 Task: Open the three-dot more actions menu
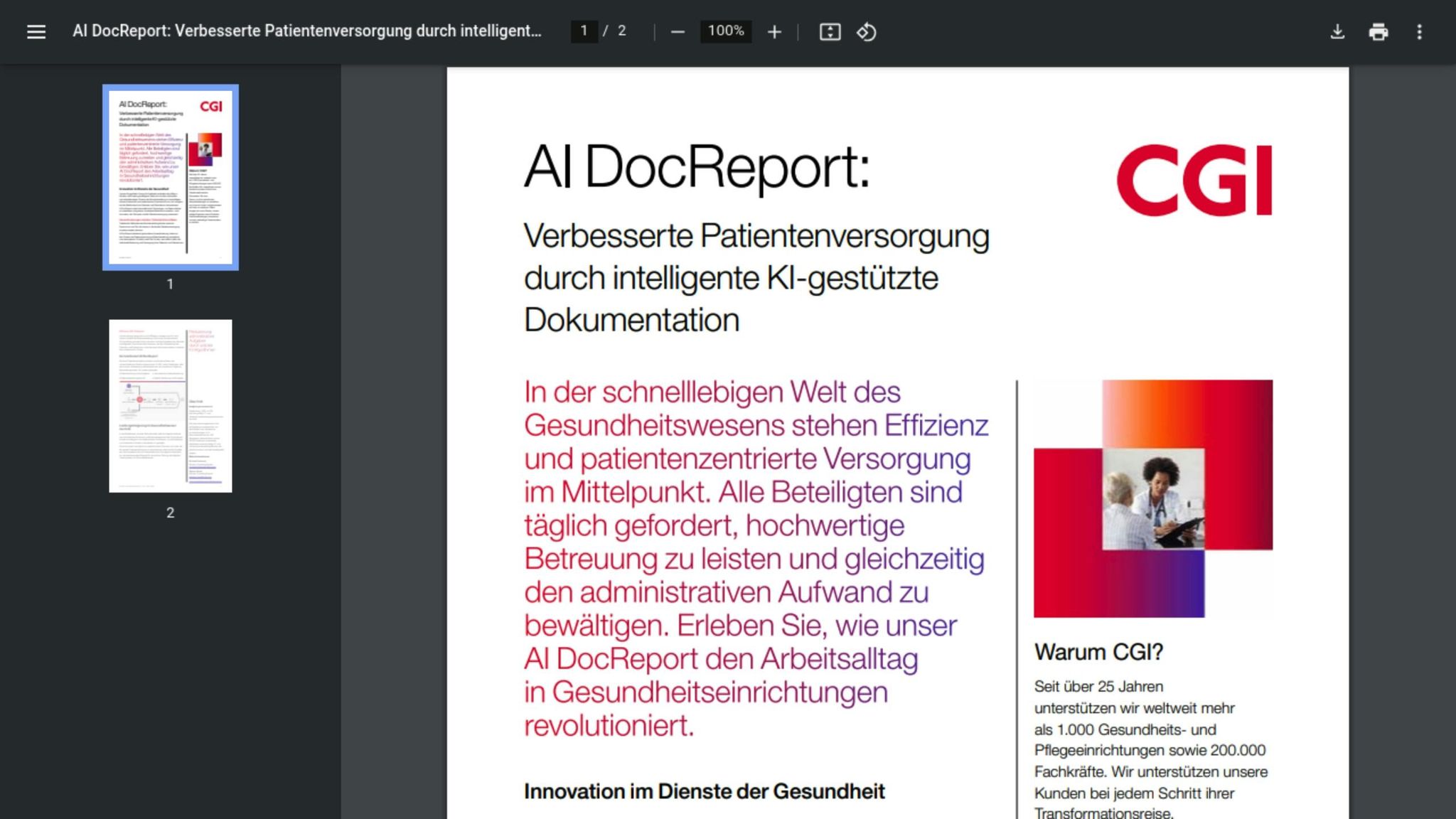tap(1419, 31)
